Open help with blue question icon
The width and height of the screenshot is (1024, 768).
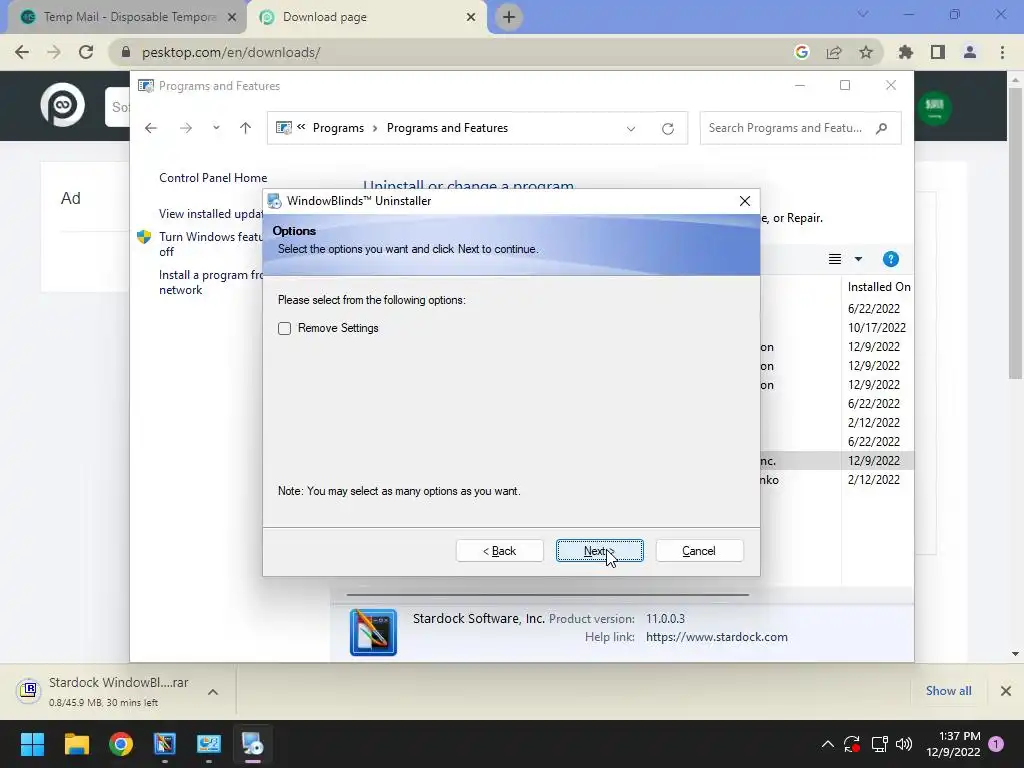pos(891,259)
